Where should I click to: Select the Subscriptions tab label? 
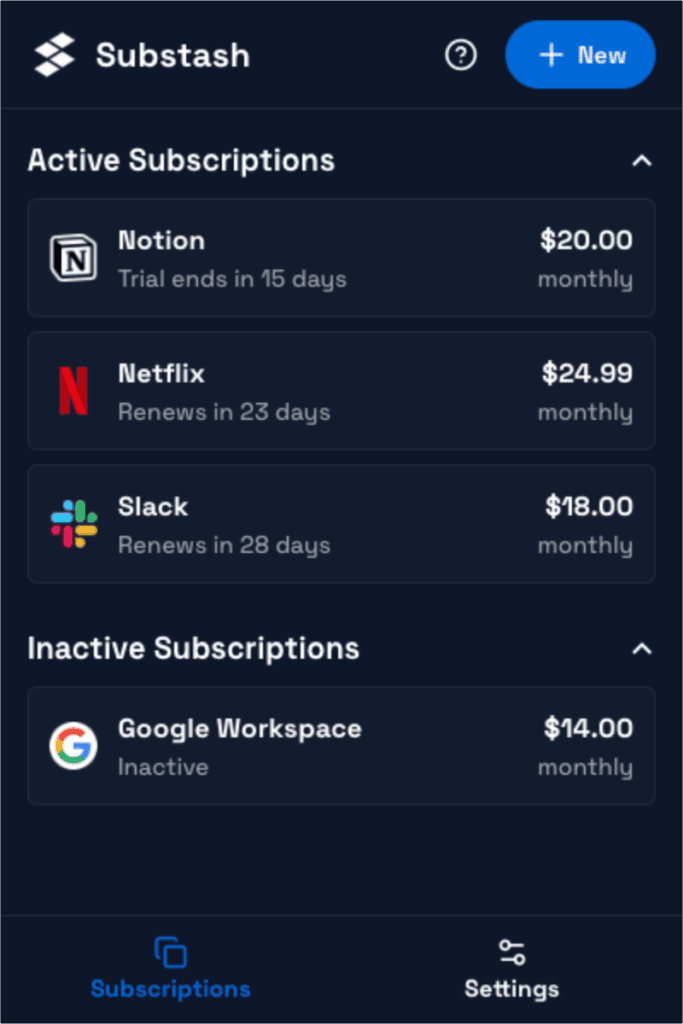point(170,989)
